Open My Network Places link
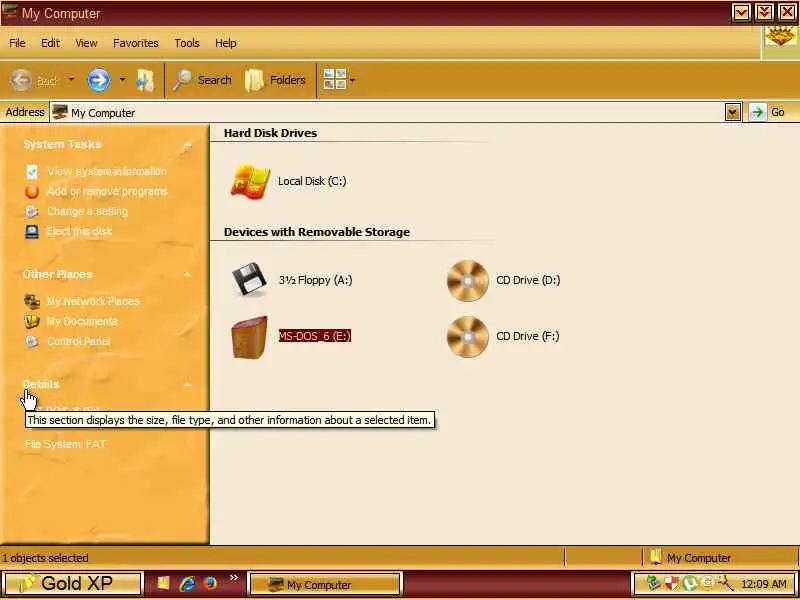Viewport: 800px width, 600px height. point(93,301)
